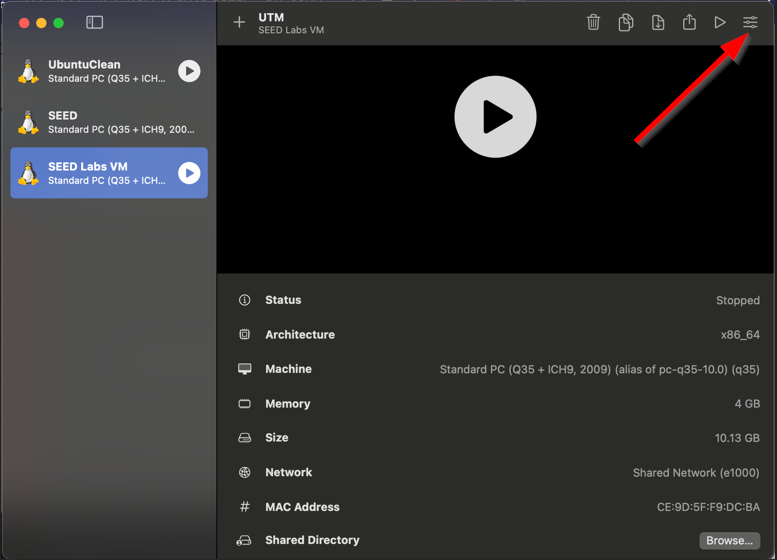Screen dimensions: 777x560
Task: Toggle the sidebar visibility button
Action: click(94, 22)
